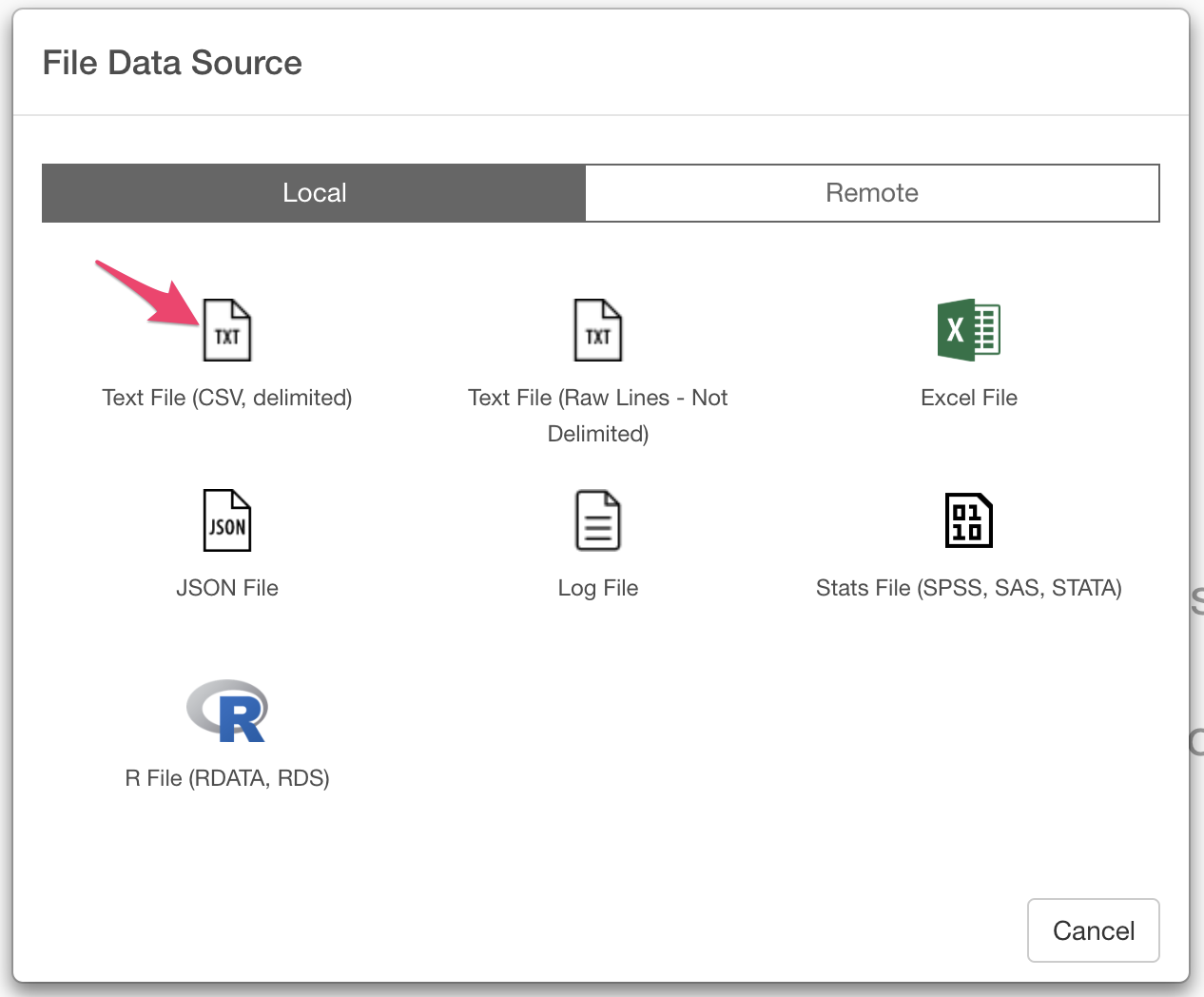Click the 'Excel File' label
Viewport: 1204px width, 997px height.
click(x=969, y=398)
